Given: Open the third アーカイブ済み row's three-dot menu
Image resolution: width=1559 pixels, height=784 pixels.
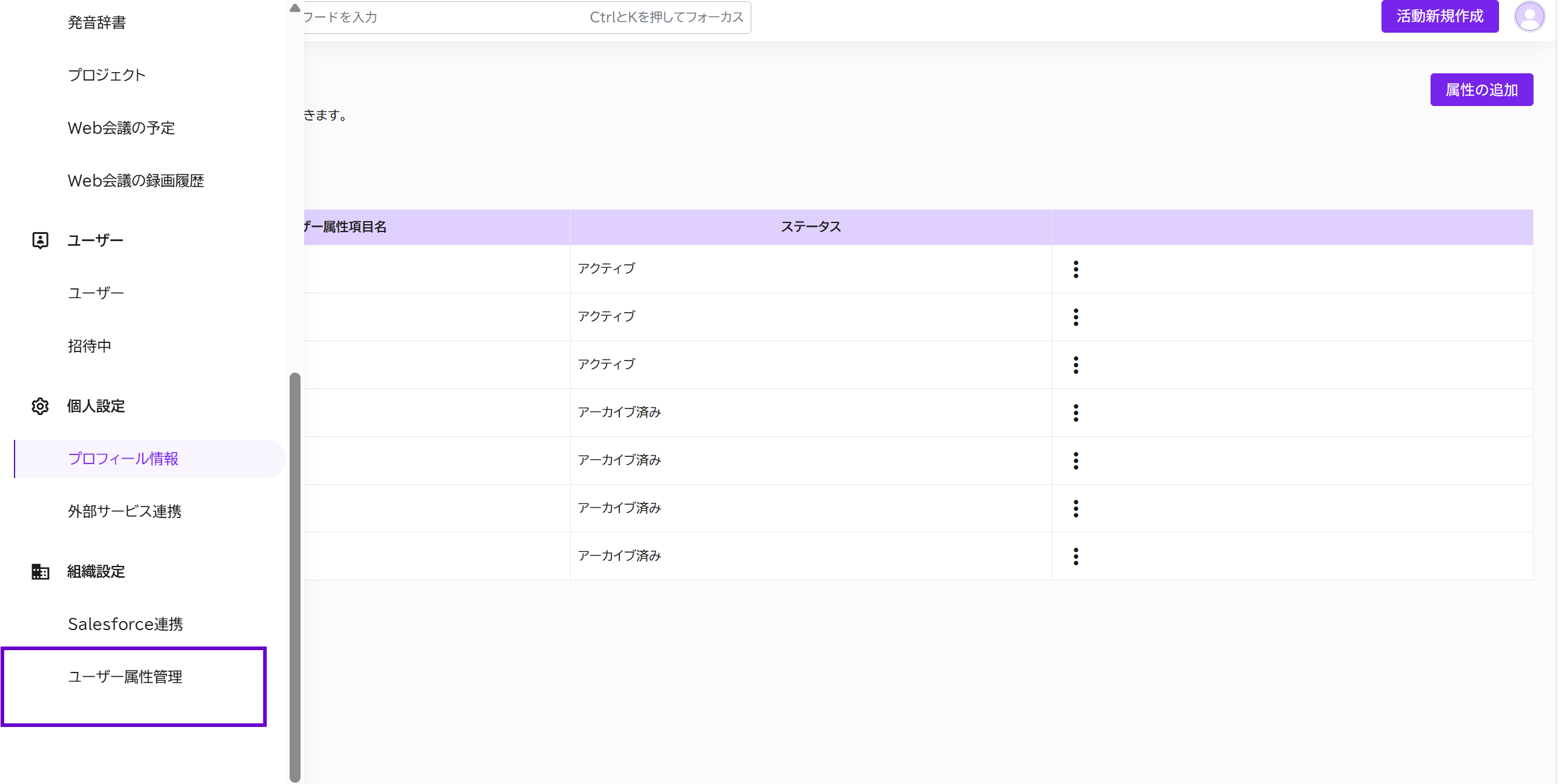Looking at the screenshot, I should click(1075, 508).
